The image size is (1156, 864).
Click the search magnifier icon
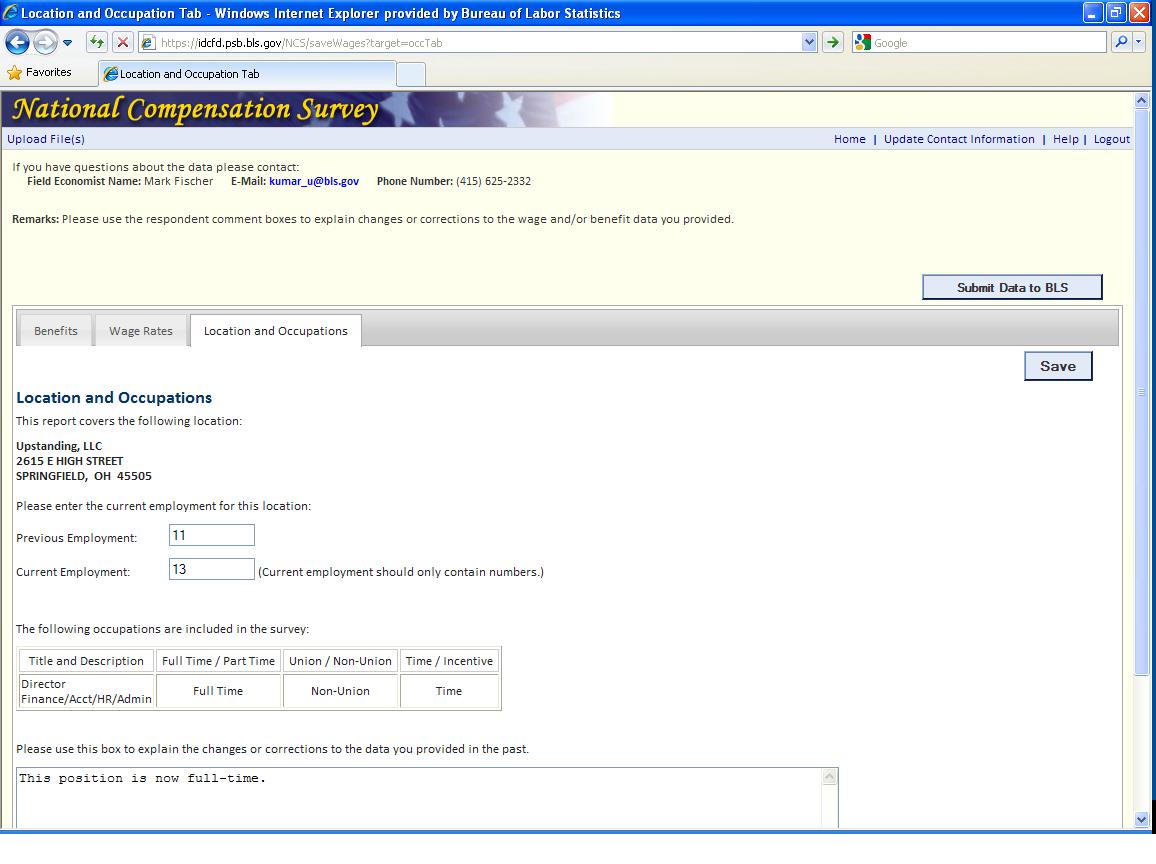(x=1121, y=42)
